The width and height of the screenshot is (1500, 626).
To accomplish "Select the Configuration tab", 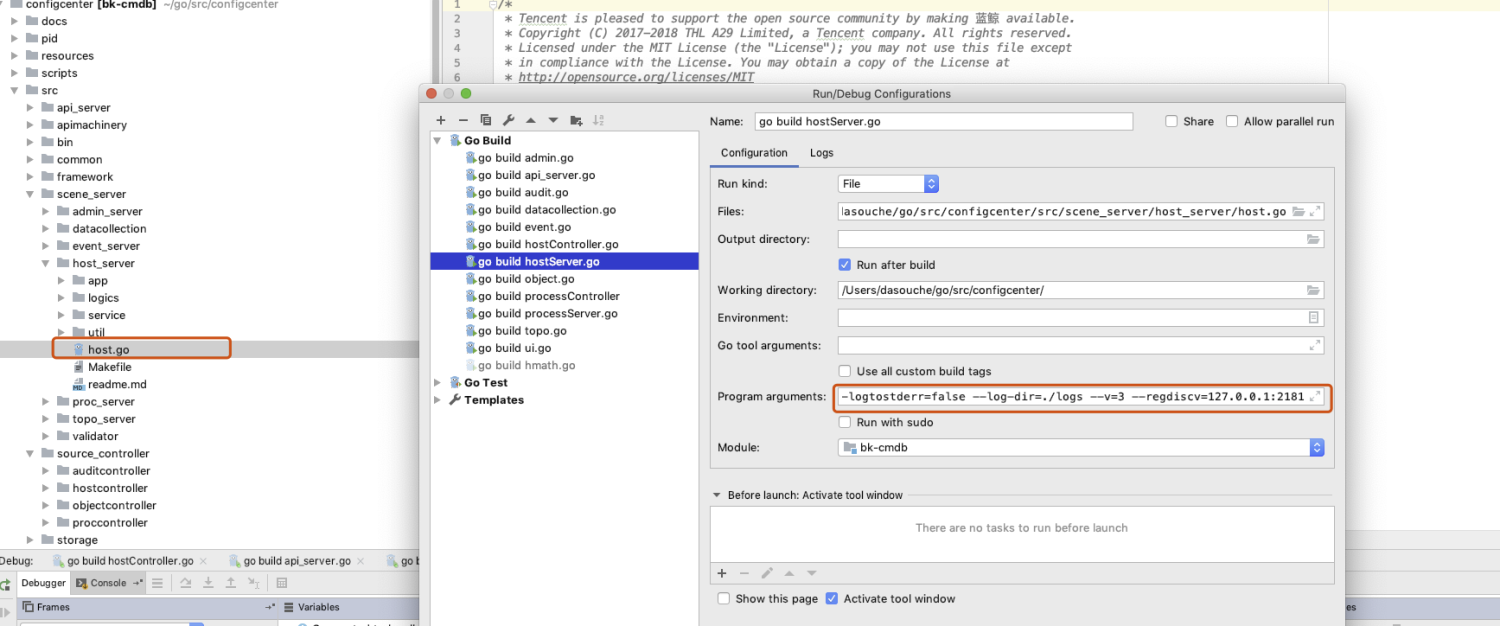I will [754, 153].
